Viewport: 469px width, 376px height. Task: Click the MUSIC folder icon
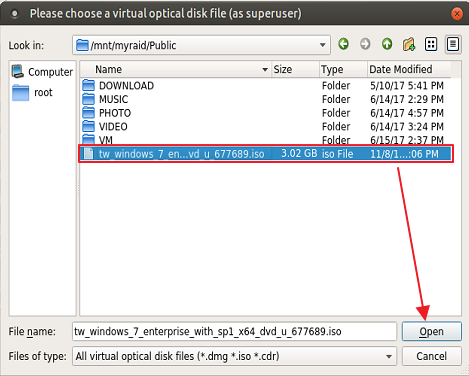[88, 99]
